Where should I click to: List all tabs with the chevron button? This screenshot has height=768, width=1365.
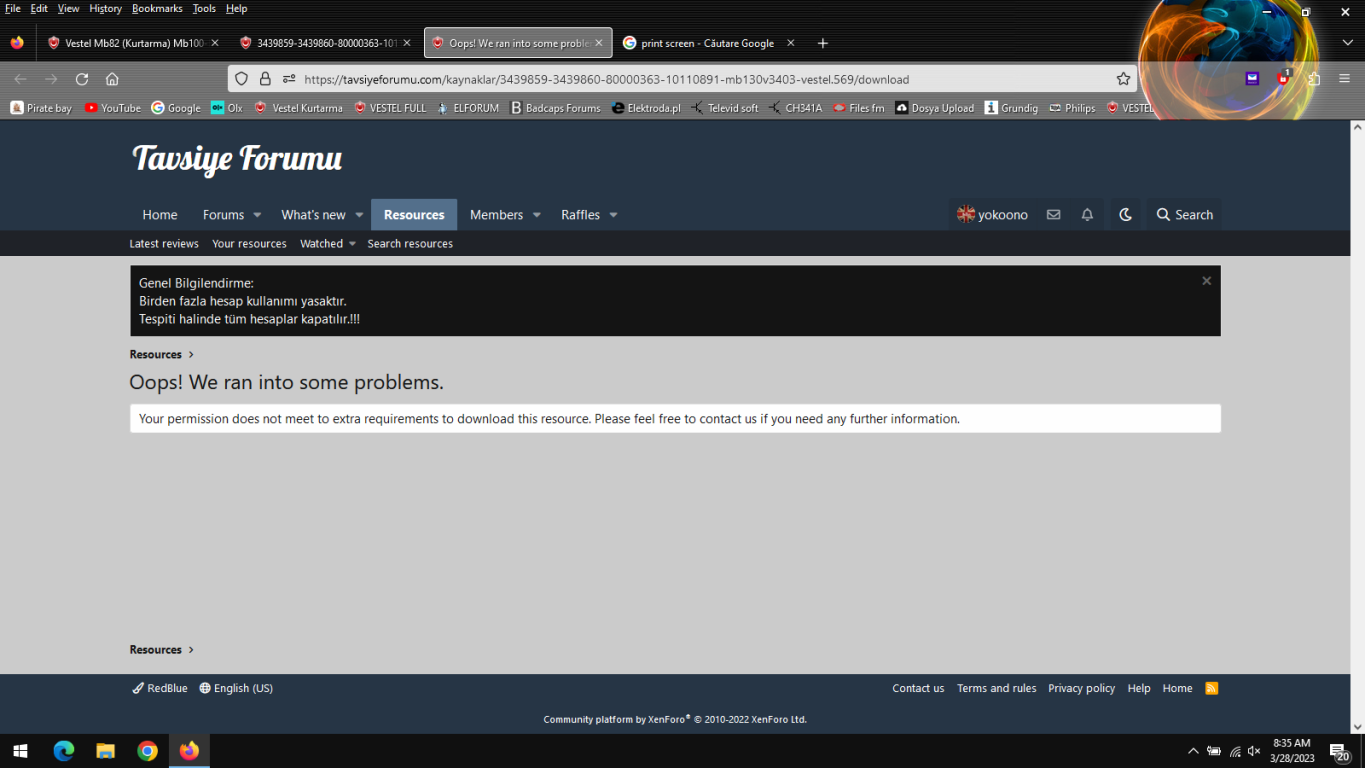click(x=1347, y=43)
